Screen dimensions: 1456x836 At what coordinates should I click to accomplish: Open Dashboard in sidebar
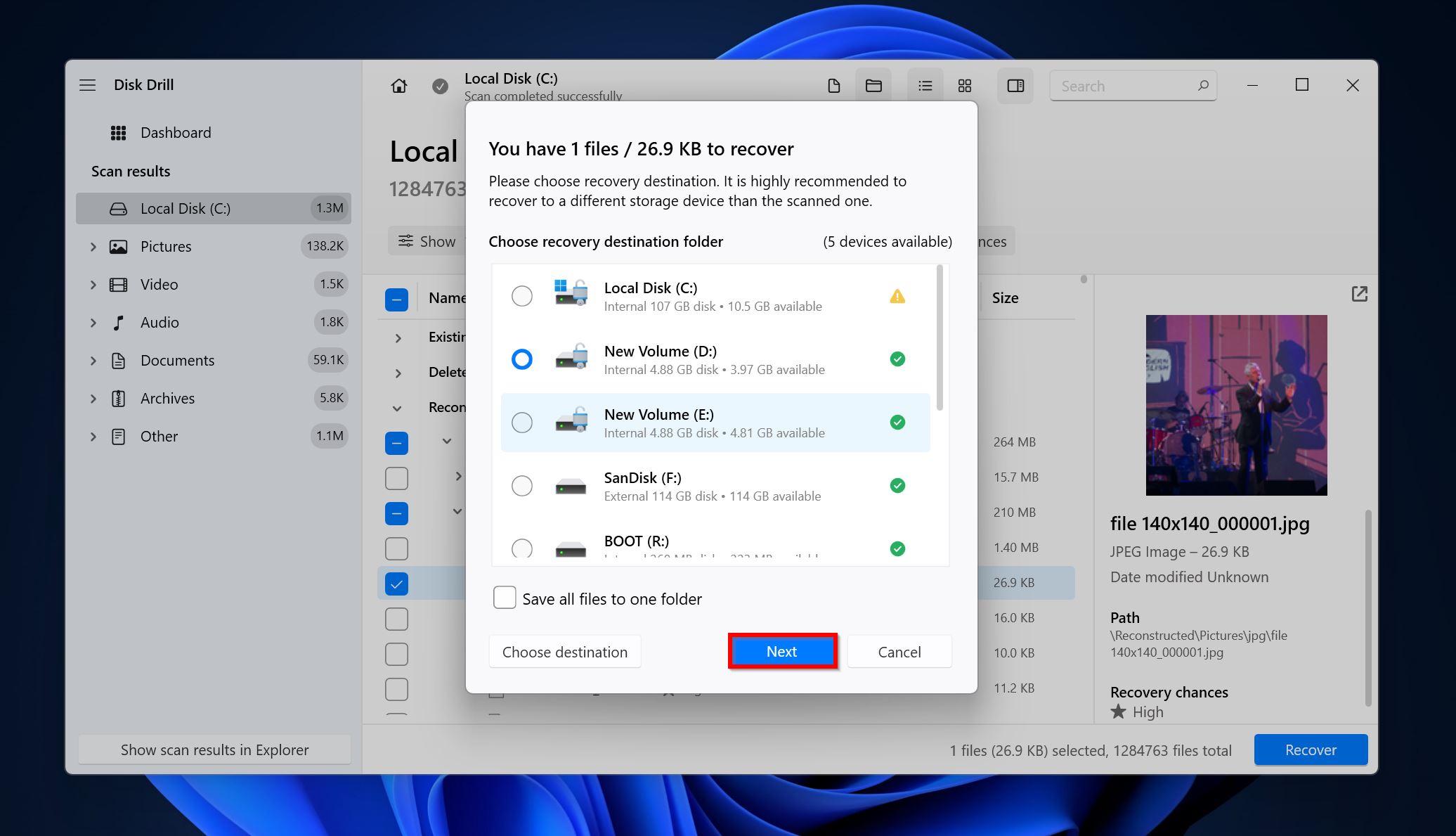[175, 133]
